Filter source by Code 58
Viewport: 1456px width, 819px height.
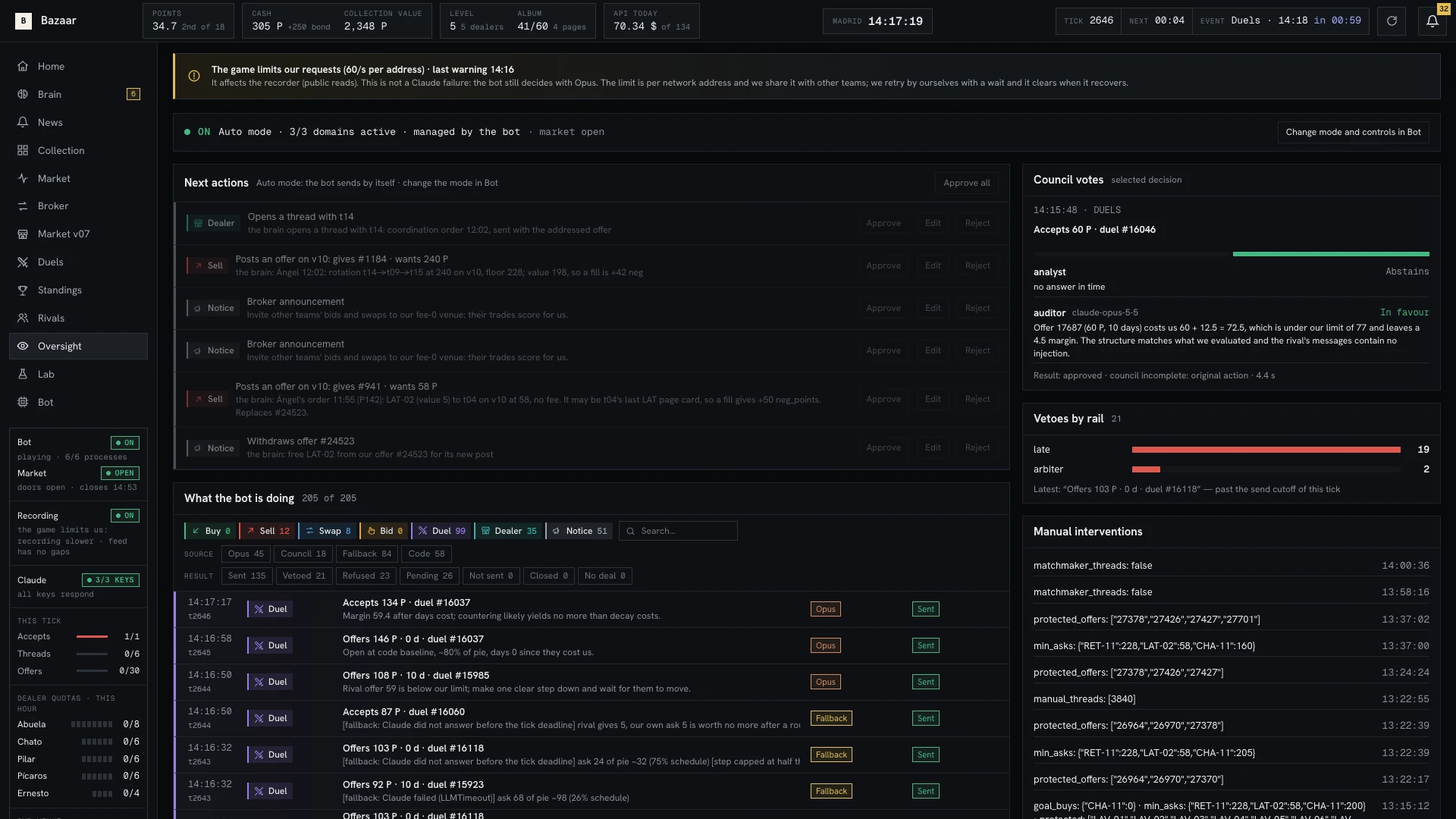pos(426,554)
